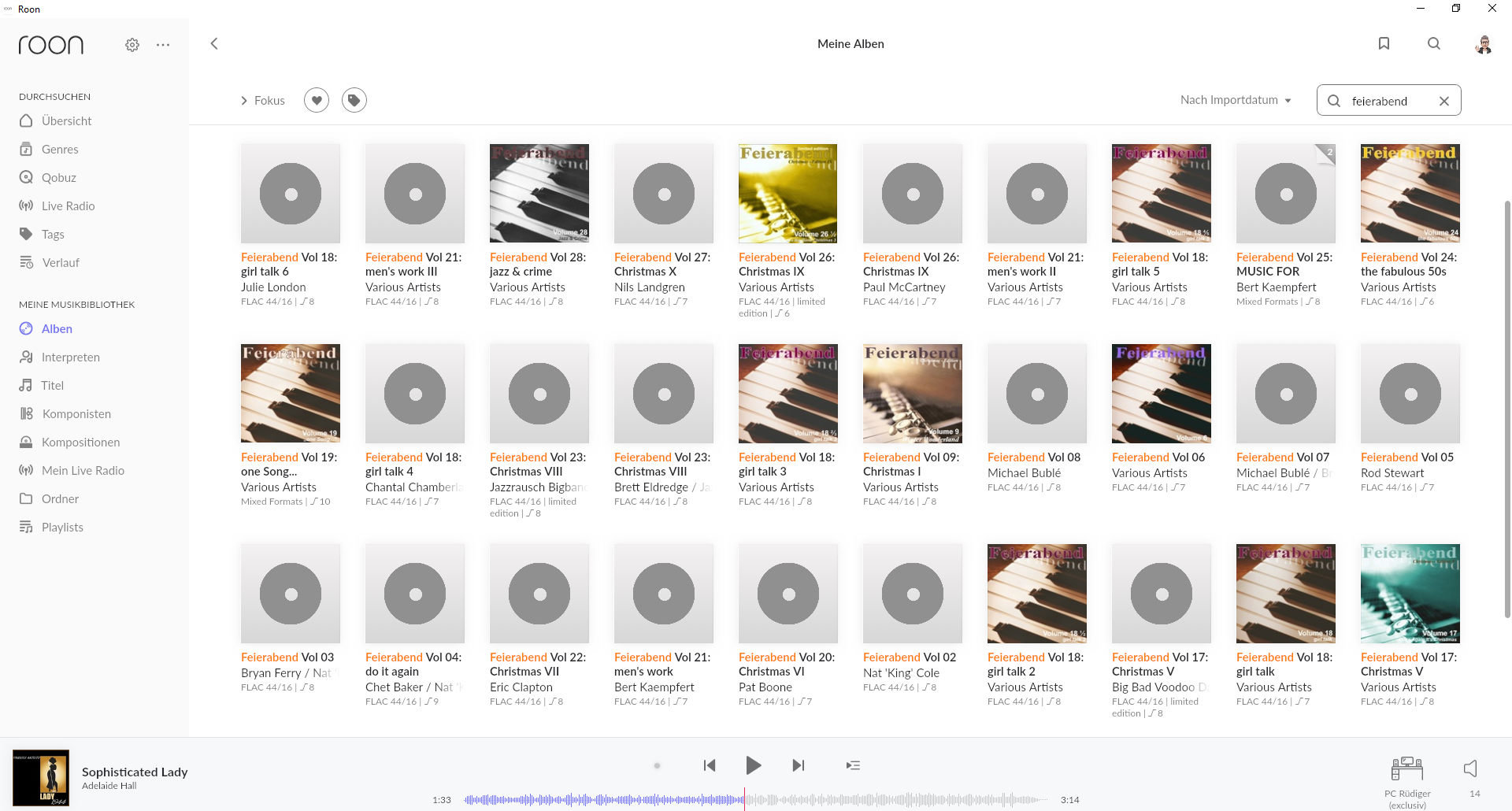Click artist Michael Bublé under Vol 08
Image resolution: width=1512 pixels, height=811 pixels.
(x=1025, y=473)
